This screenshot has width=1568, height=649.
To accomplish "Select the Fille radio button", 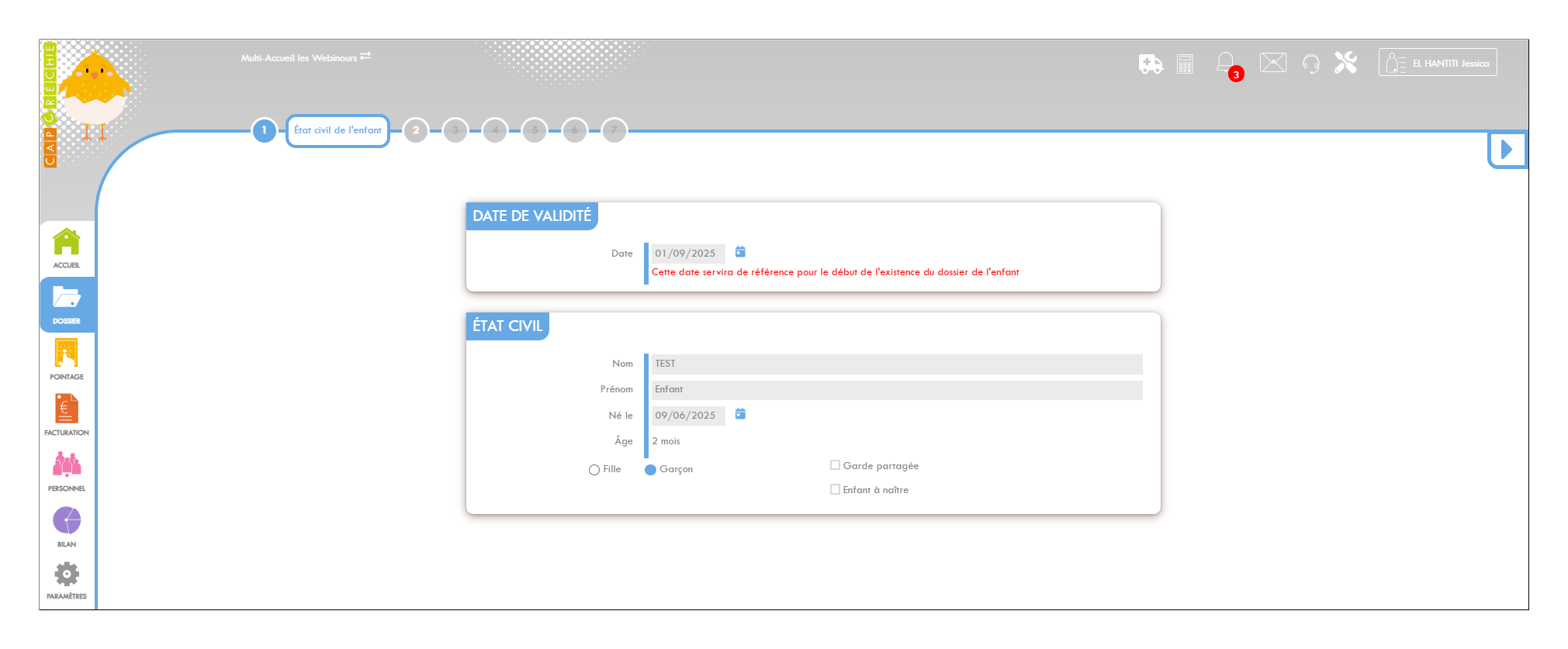I will [x=594, y=470].
